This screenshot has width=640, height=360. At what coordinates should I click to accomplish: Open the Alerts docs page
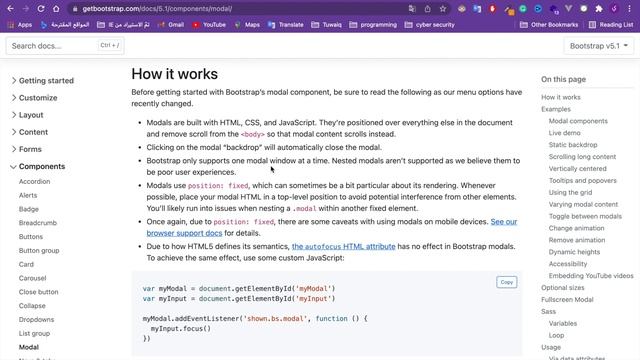[x=28, y=195]
